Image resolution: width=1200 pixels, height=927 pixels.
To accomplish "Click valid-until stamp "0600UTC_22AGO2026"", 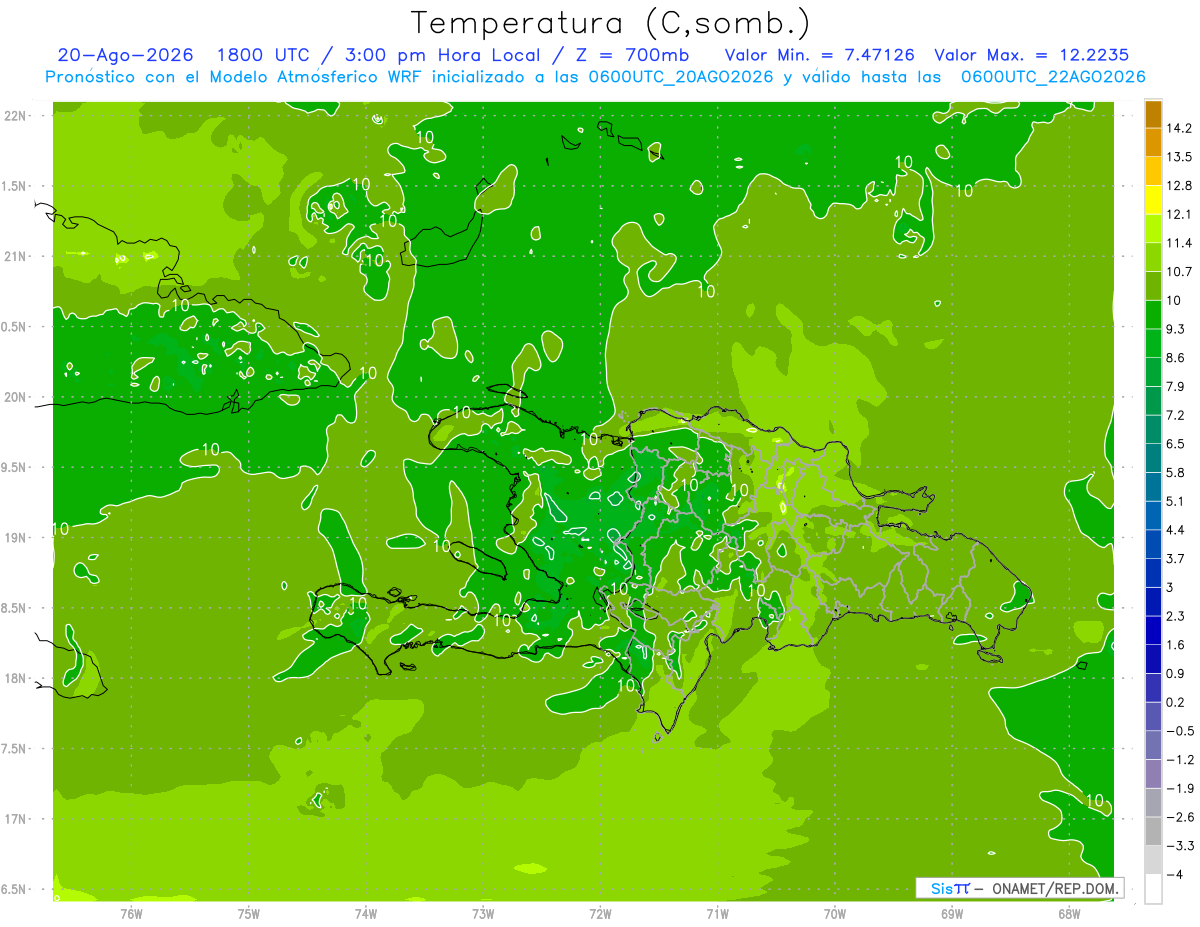I will (x=1053, y=77).
